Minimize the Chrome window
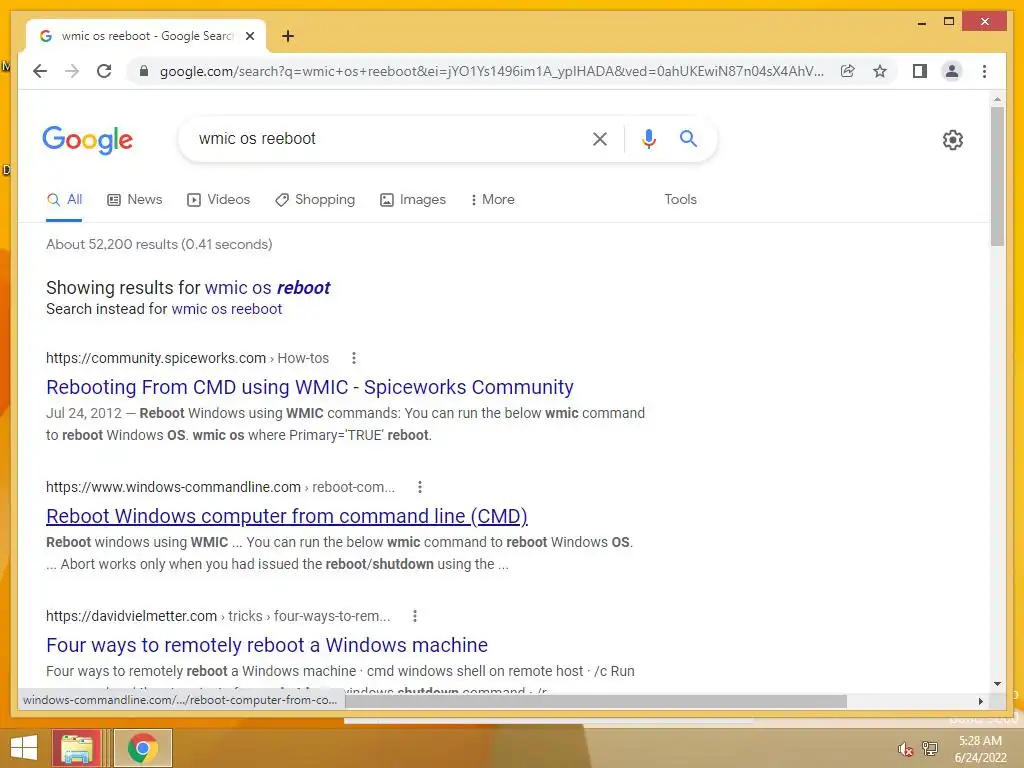 [921, 22]
